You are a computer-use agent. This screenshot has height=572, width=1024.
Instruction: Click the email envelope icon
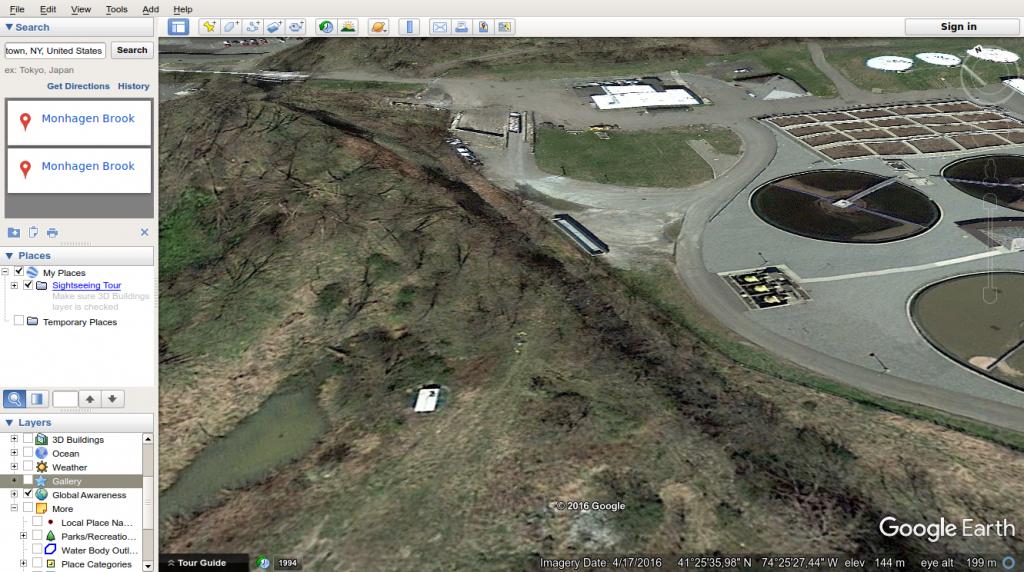438,27
